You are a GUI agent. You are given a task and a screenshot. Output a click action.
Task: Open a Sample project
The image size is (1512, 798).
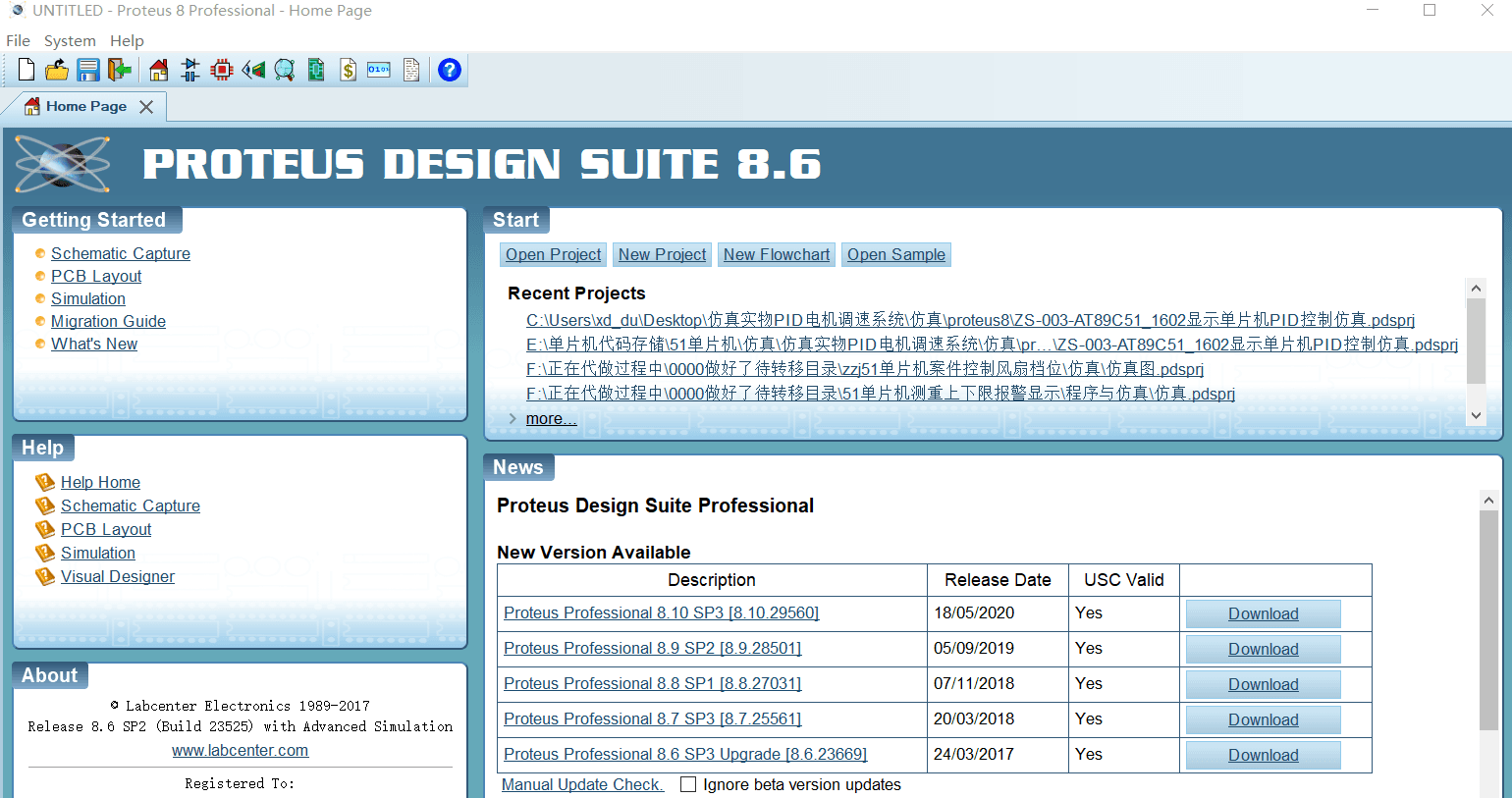[895, 254]
